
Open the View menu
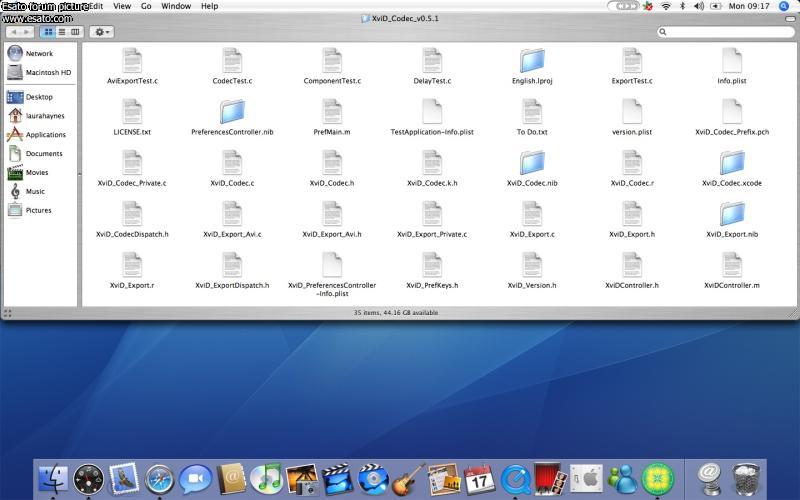[122, 6]
